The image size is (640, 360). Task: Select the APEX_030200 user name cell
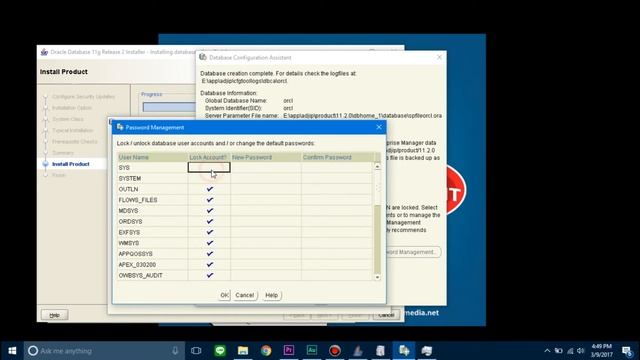[x=152, y=264]
